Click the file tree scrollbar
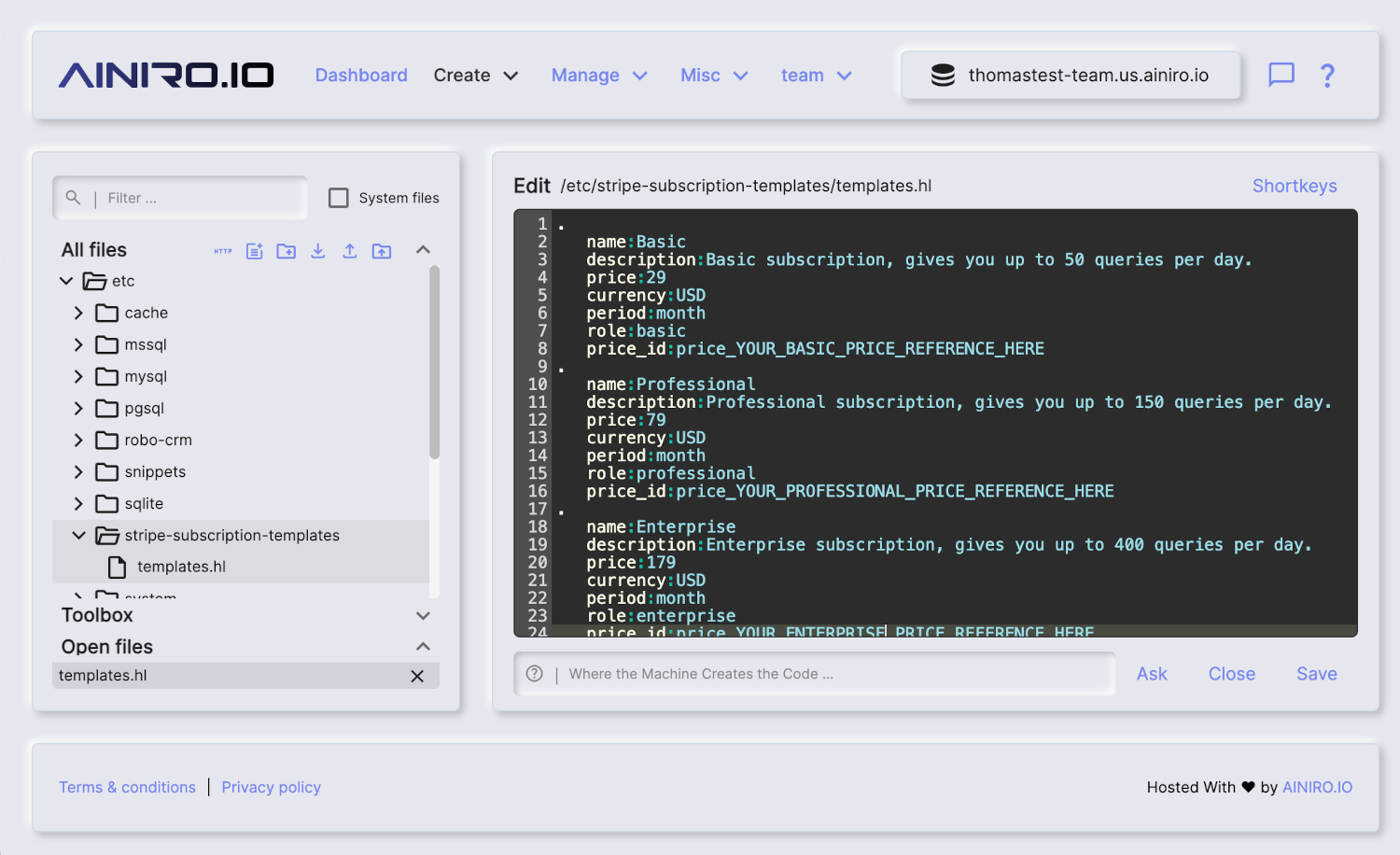The image size is (1400, 855). pos(434,363)
